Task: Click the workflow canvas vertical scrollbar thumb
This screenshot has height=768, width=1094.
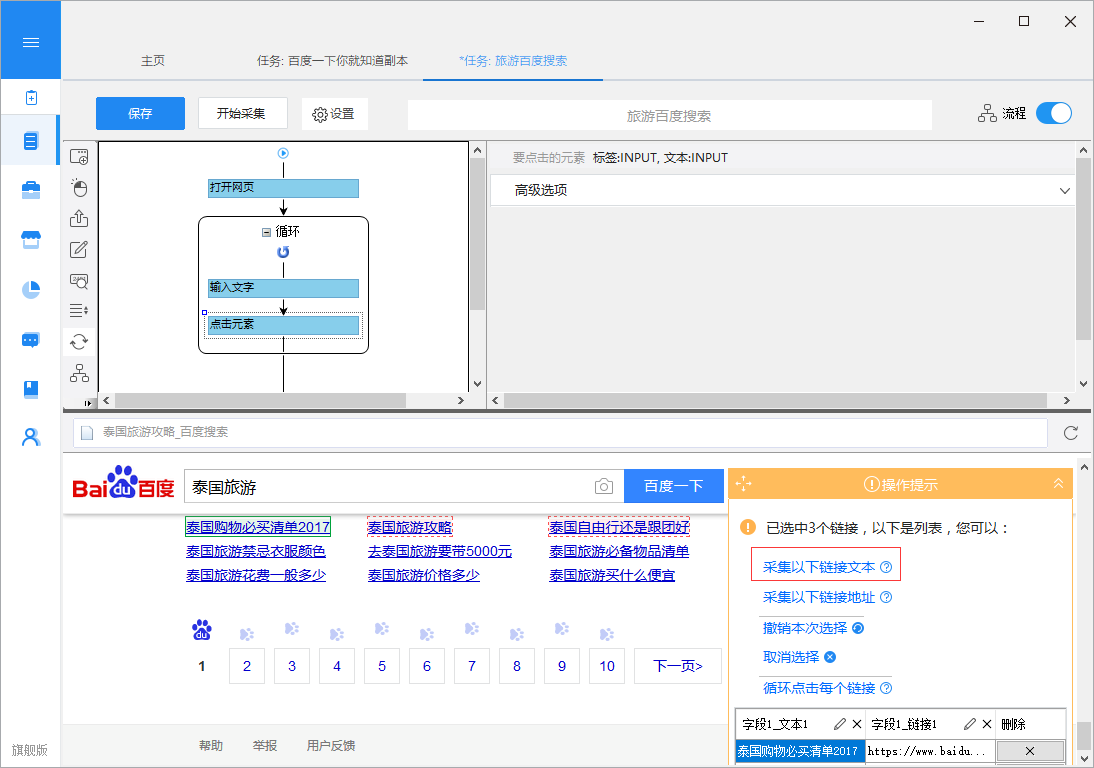Action: [x=477, y=234]
